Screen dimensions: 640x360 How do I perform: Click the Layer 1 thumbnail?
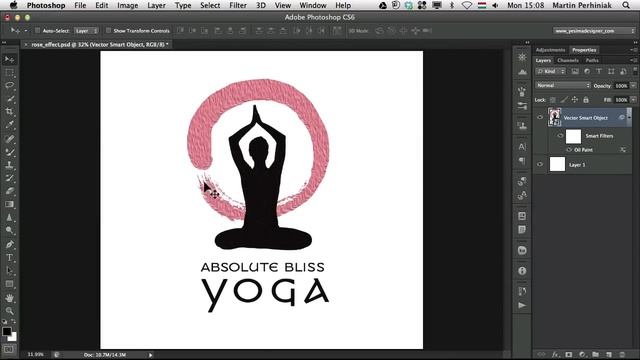click(557, 164)
